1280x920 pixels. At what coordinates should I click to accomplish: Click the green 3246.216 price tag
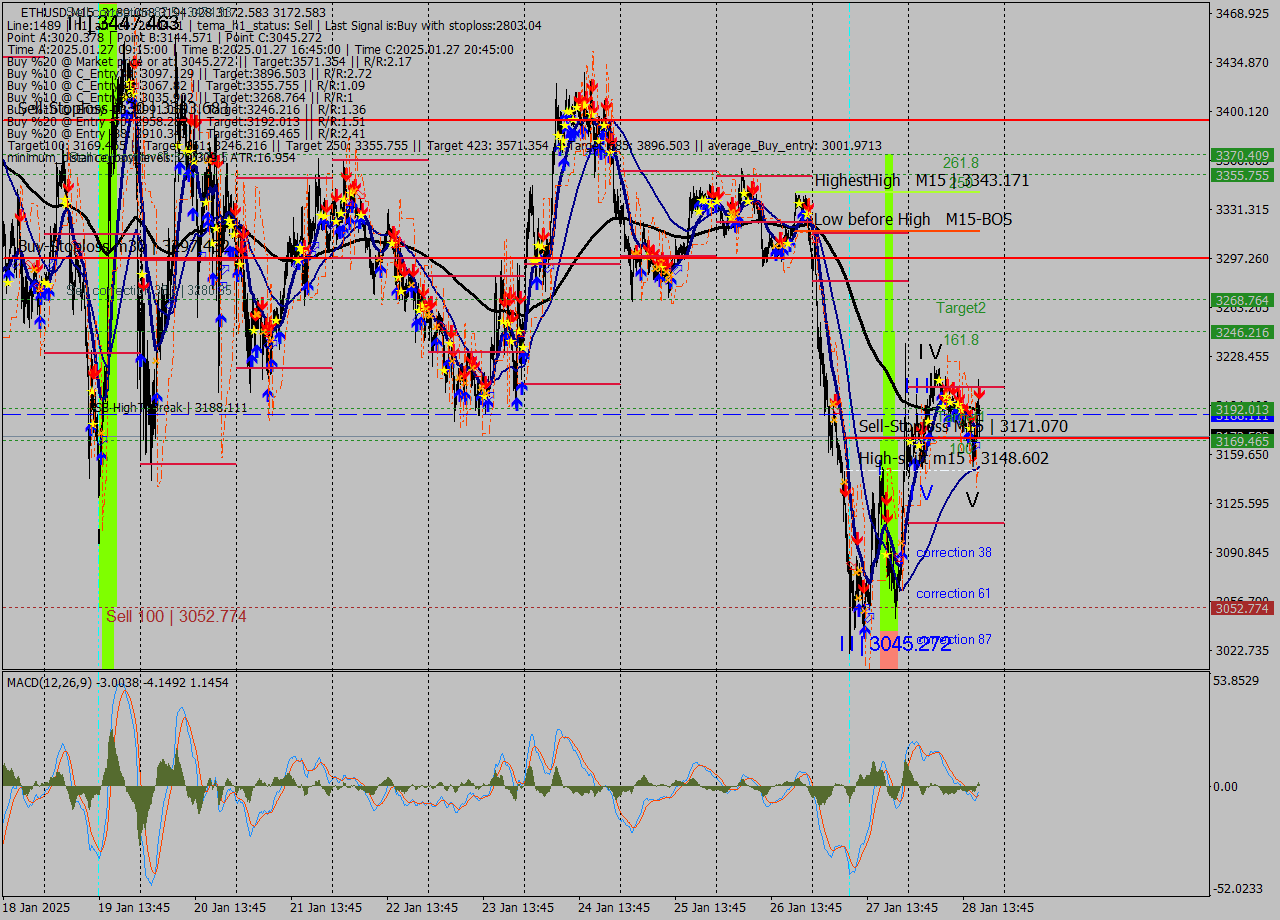pyautogui.click(x=1241, y=332)
